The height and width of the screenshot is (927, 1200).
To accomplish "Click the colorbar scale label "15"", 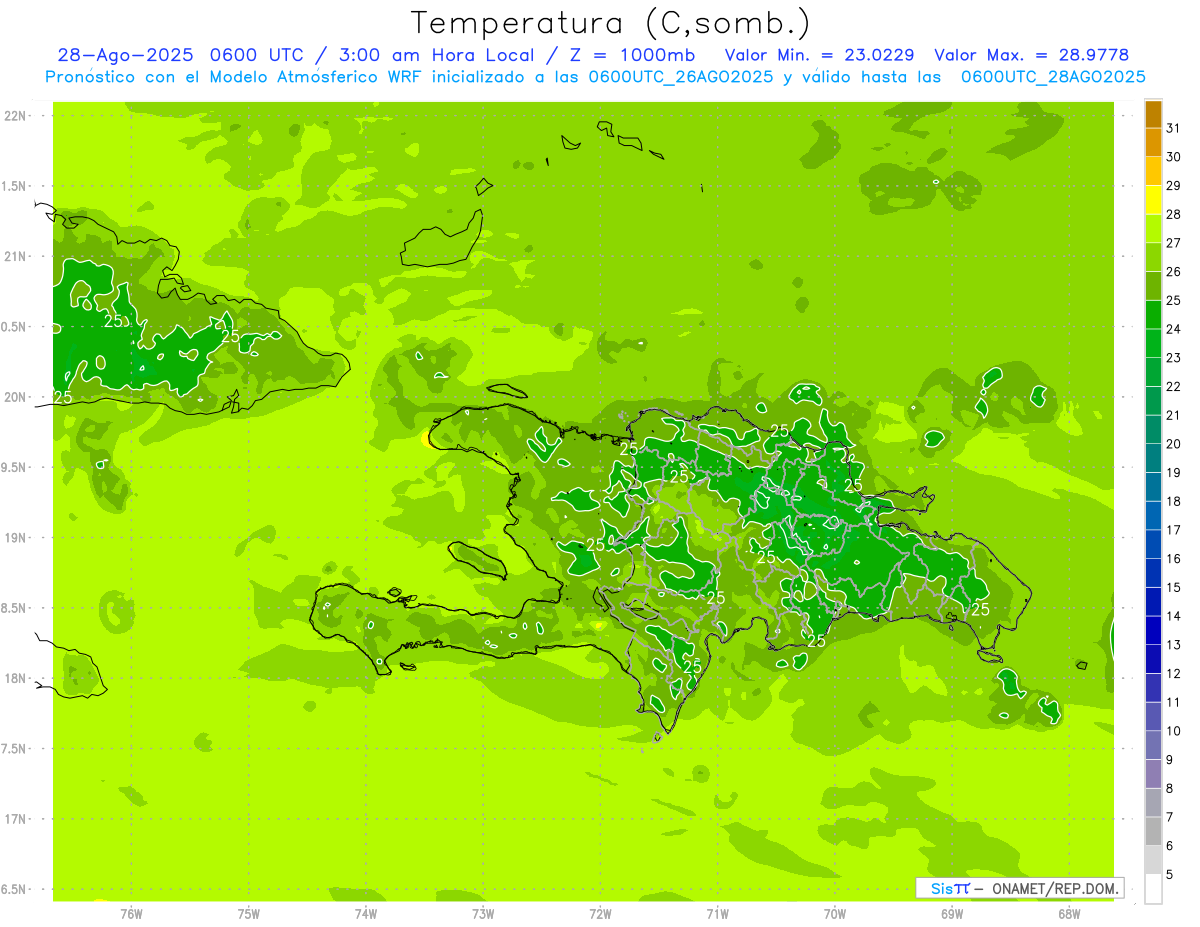I will [x=1173, y=587].
